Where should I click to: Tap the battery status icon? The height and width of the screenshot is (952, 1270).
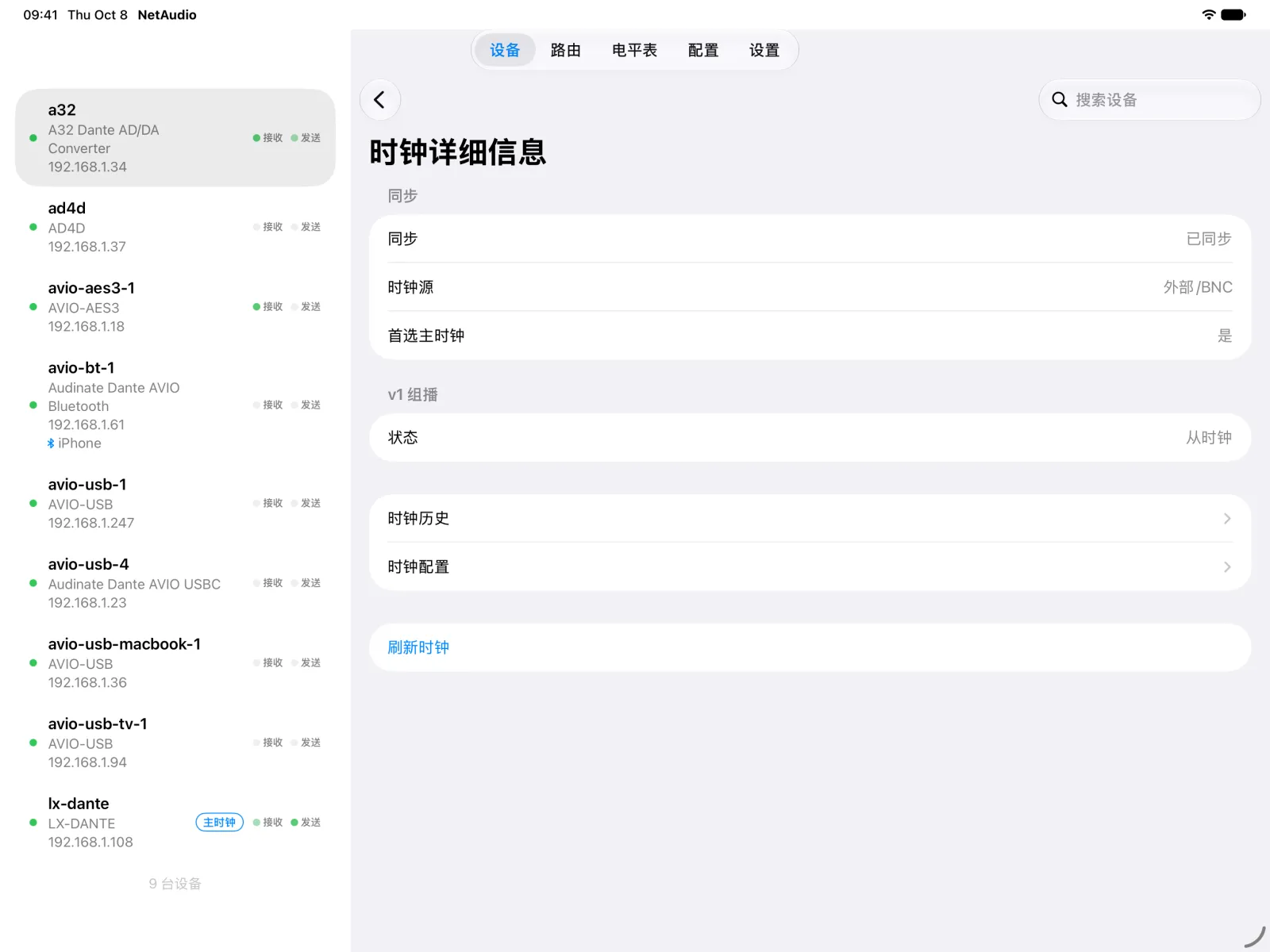tap(1233, 14)
